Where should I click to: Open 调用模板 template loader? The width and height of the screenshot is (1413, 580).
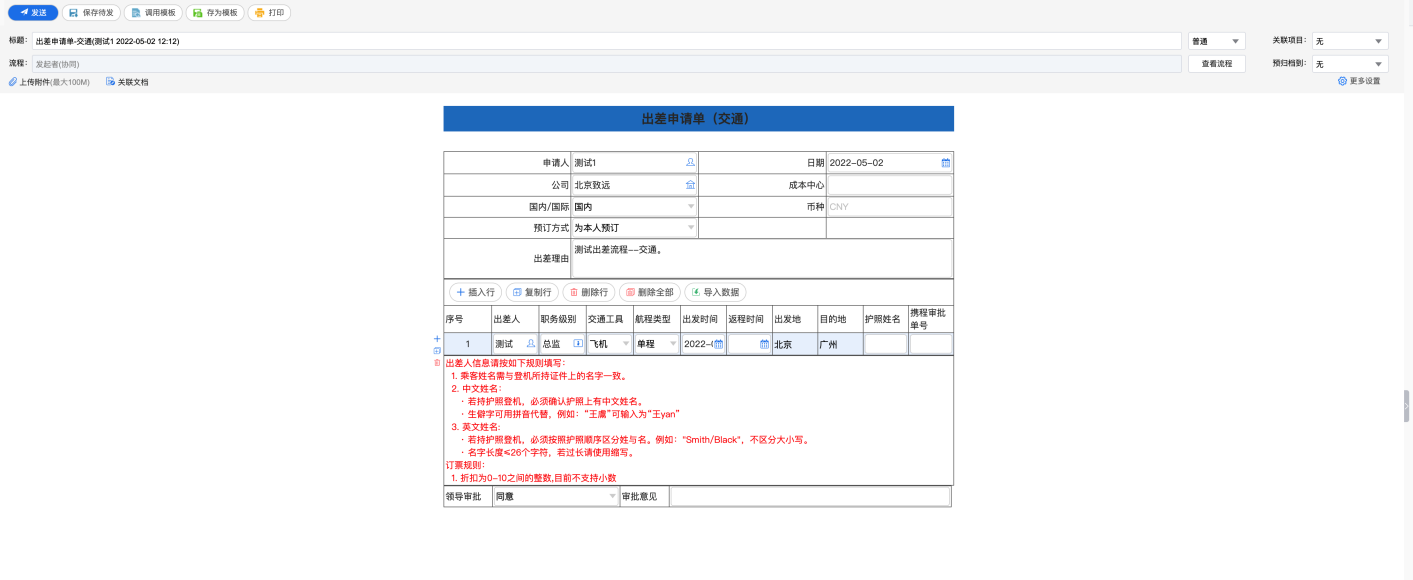(x=153, y=13)
